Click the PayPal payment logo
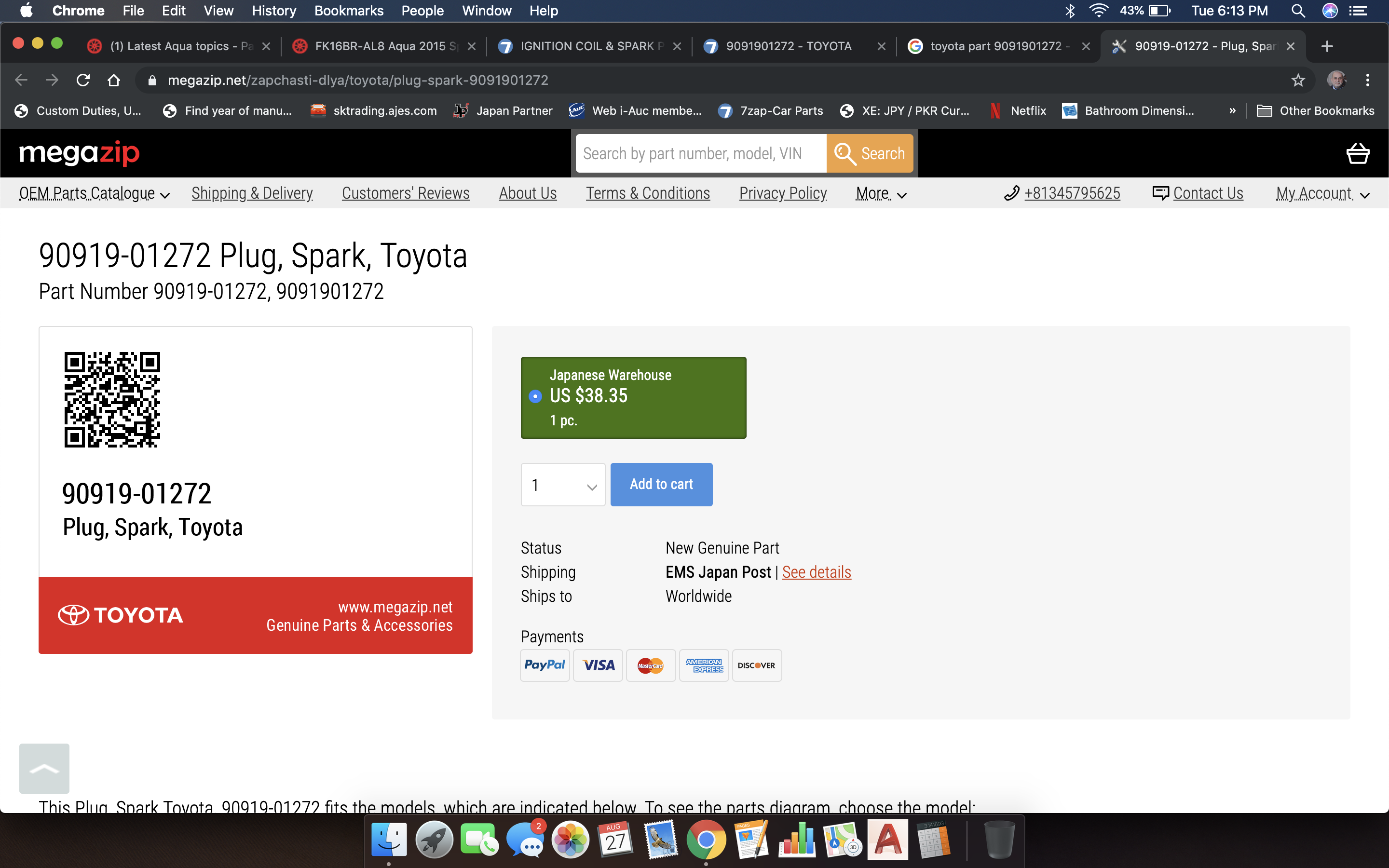The image size is (1389, 868). pyautogui.click(x=545, y=665)
